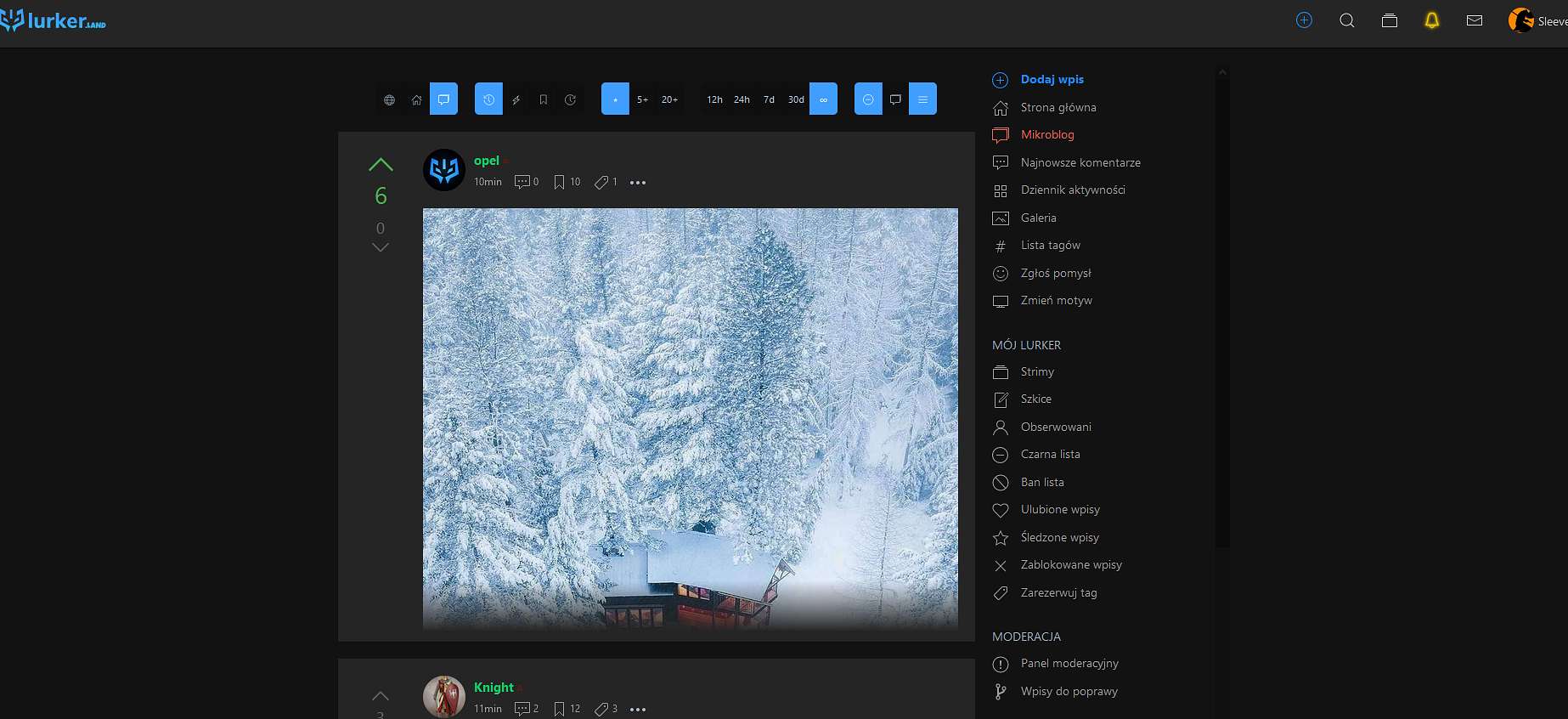Show tags on opel's entry
1568x719 pixels.
point(606,182)
